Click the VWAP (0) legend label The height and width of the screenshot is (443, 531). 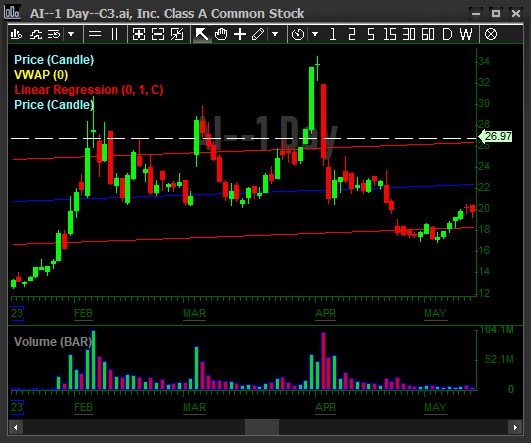(41, 75)
